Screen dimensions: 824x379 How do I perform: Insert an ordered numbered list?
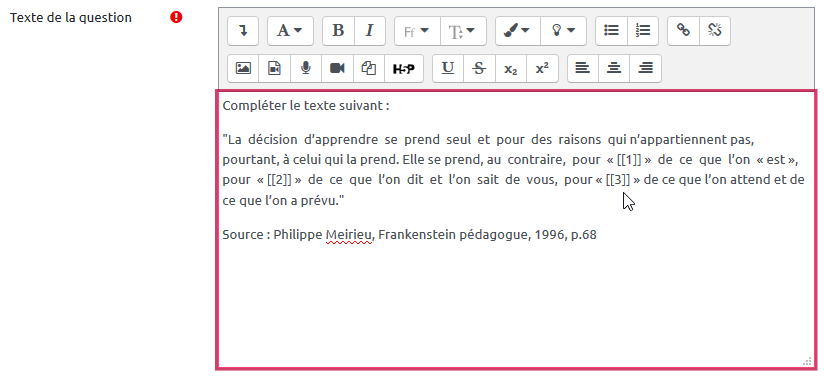coord(643,31)
